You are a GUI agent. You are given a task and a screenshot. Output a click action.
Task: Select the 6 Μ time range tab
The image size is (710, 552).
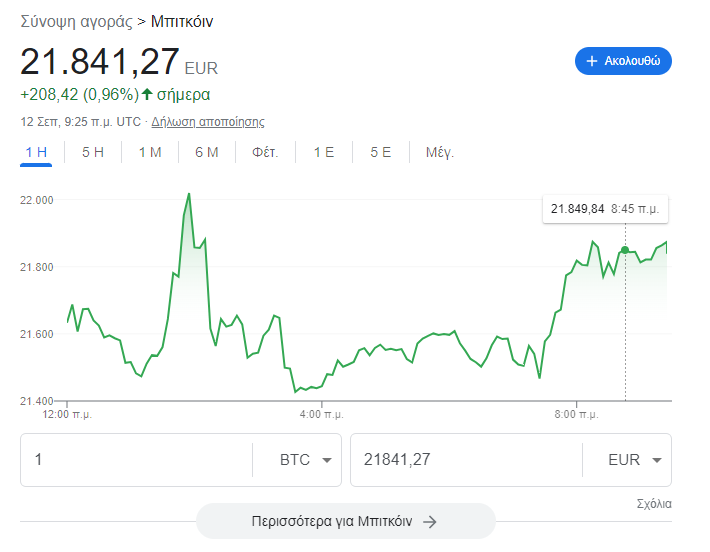coord(207,152)
